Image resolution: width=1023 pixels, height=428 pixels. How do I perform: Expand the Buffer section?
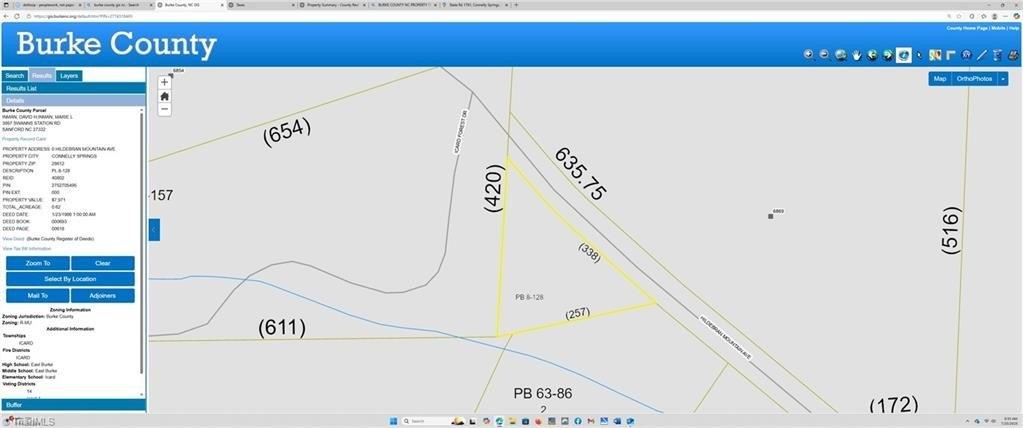(73, 405)
